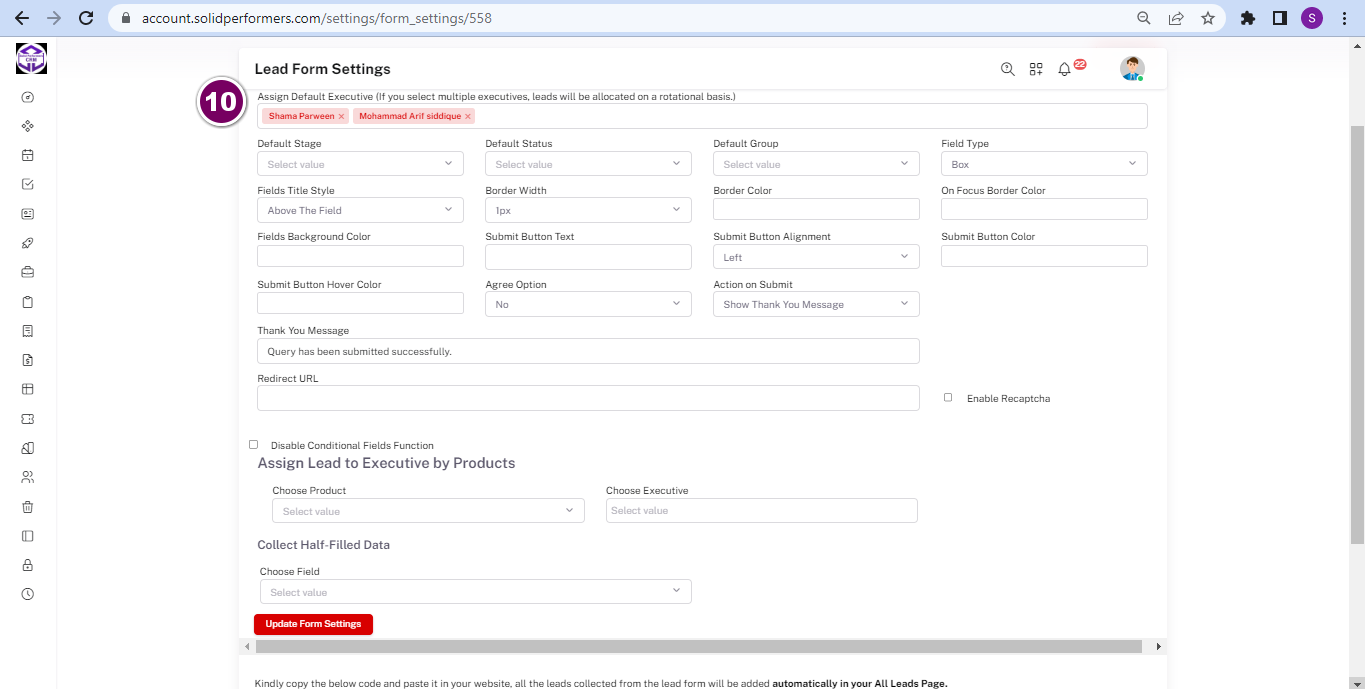
Task: Open the dollar invoice file sidebar icon
Action: point(28,360)
